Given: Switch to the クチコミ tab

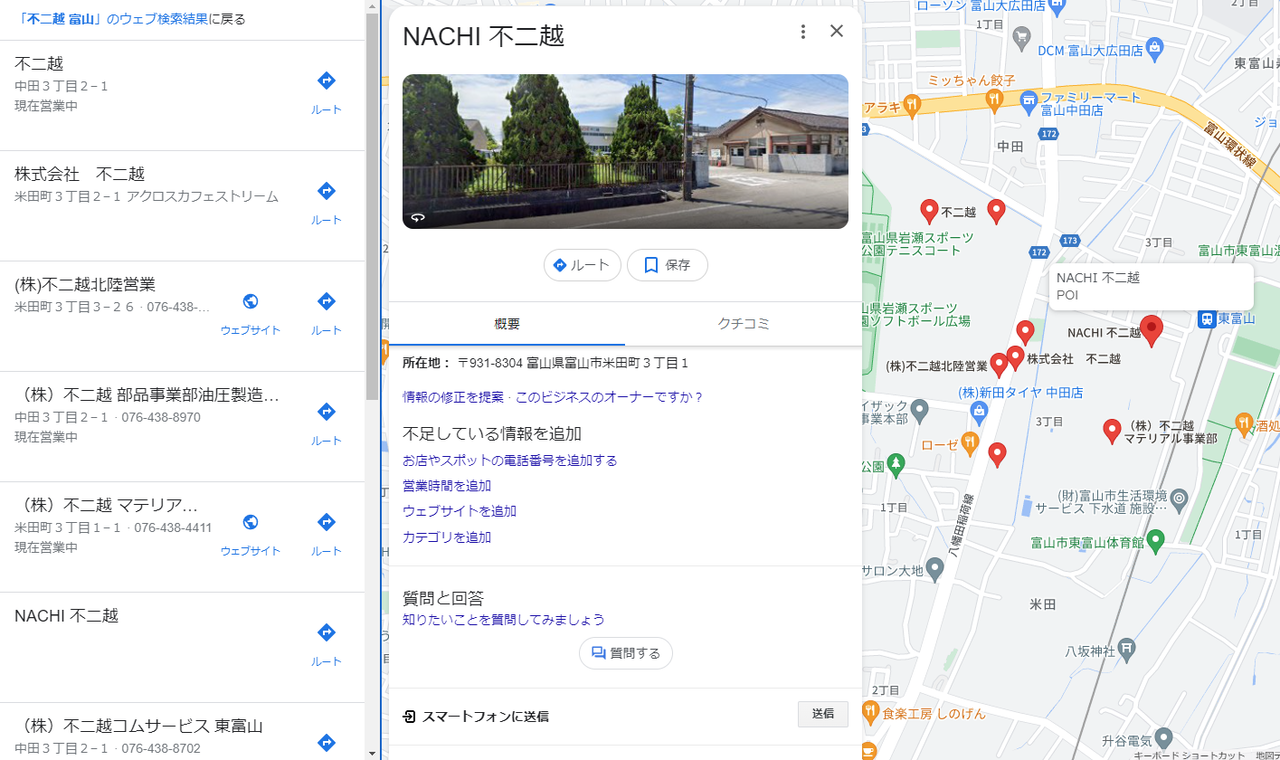Looking at the screenshot, I should [x=743, y=324].
